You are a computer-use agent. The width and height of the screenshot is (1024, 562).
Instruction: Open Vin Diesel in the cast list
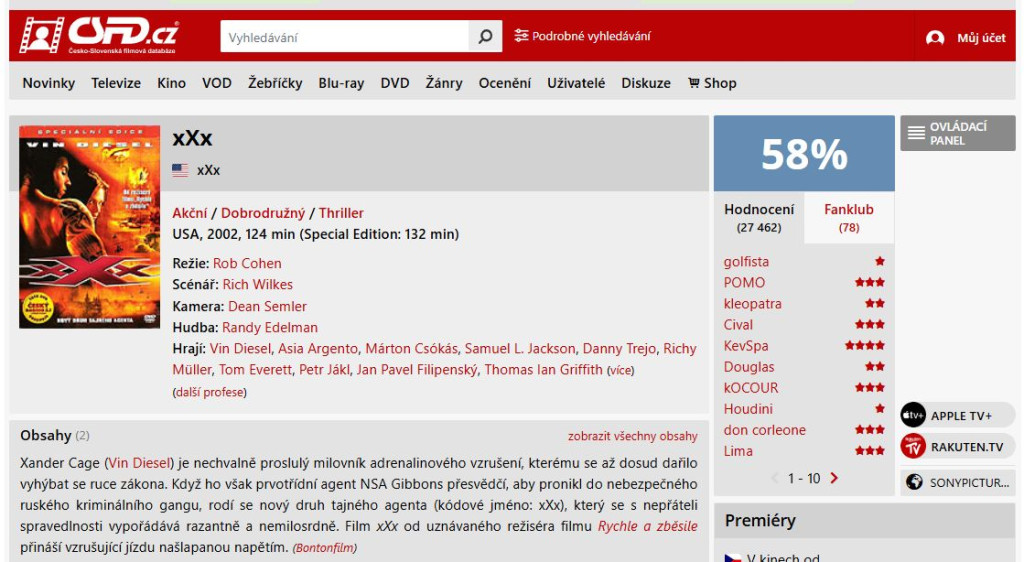(240, 348)
